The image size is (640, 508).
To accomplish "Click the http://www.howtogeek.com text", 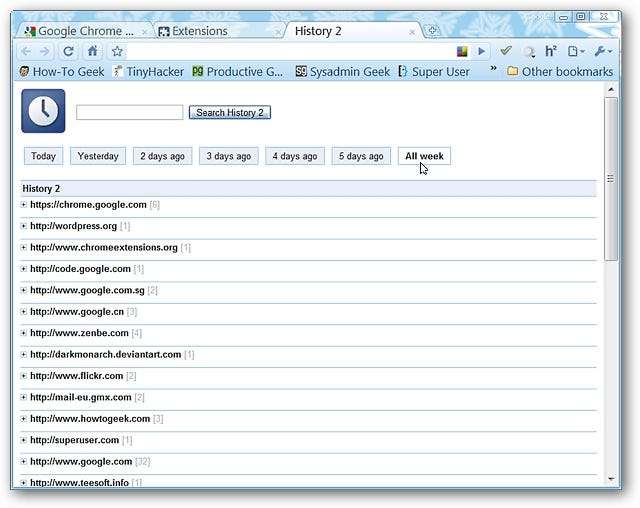I will click(x=90, y=419).
